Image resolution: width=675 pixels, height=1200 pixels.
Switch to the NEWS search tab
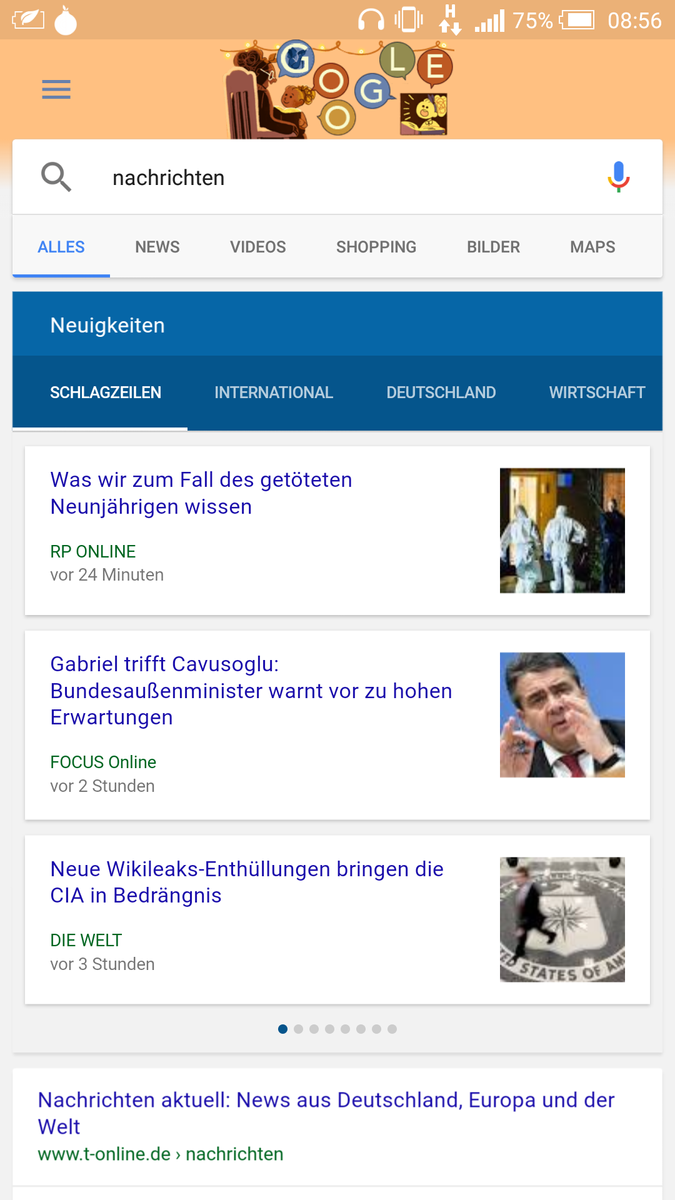pyautogui.click(x=157, y=247)
